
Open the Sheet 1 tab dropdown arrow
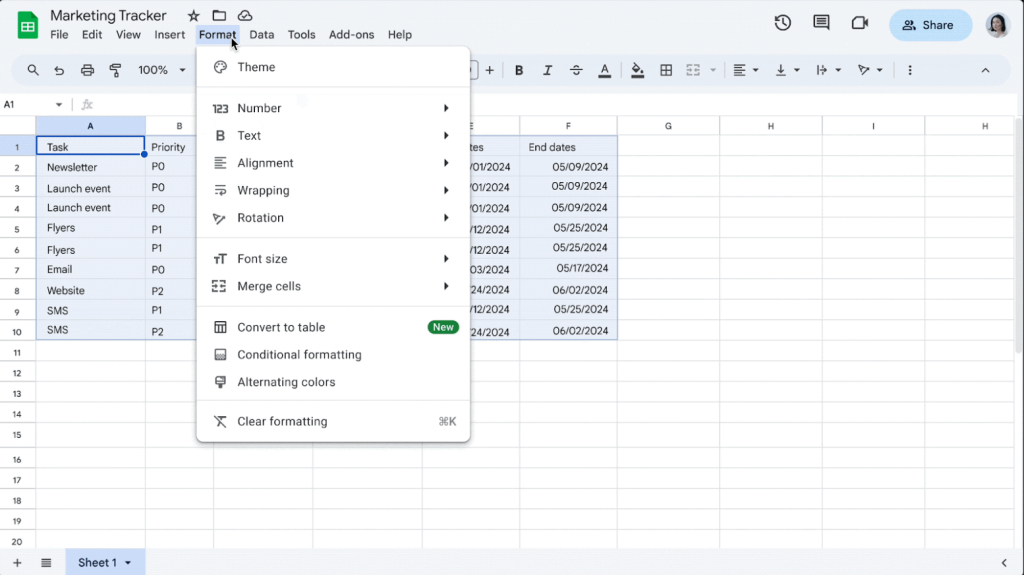[x=128, y=563]
